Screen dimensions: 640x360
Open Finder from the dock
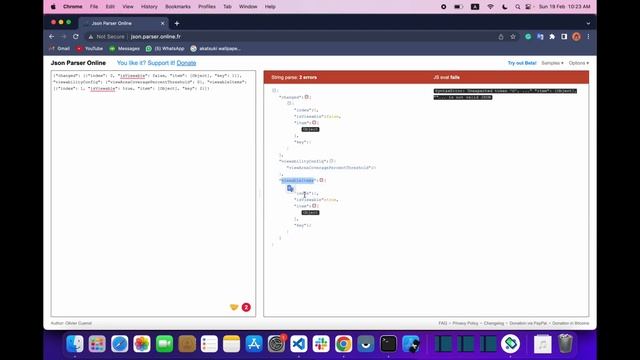(x=75, y=344)
